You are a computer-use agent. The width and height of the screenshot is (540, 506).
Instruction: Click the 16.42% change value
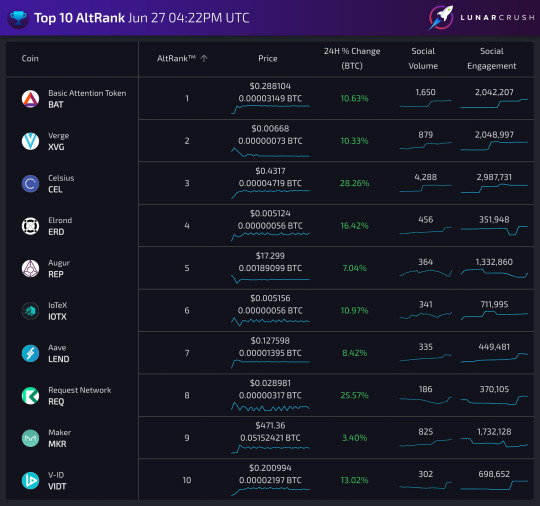354,226
